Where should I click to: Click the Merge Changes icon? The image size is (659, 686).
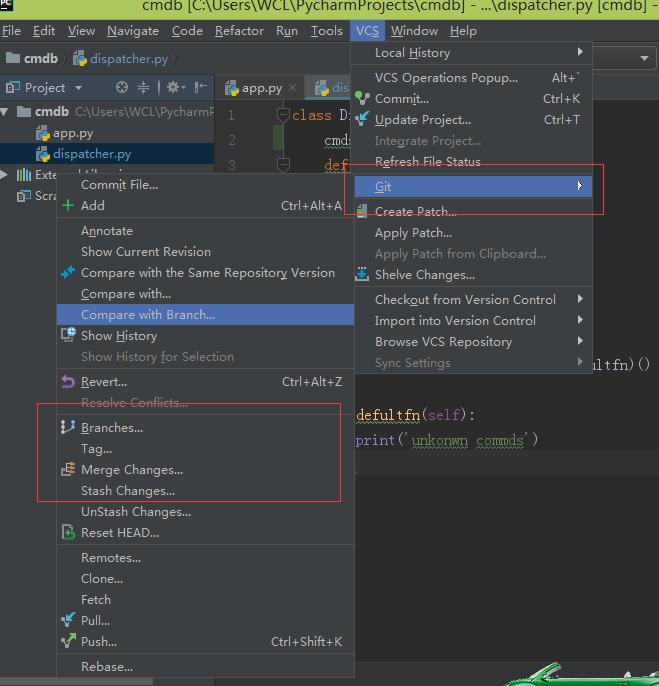click(68, 469)
